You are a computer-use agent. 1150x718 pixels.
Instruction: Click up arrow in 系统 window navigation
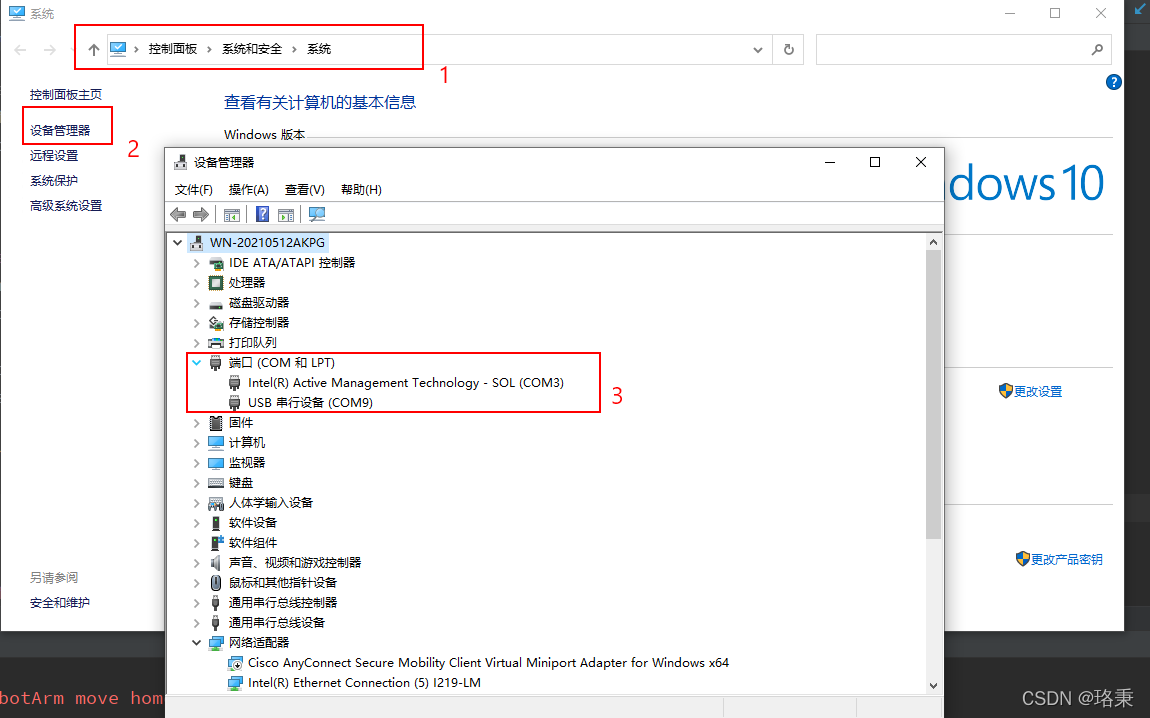coord(93,50)
